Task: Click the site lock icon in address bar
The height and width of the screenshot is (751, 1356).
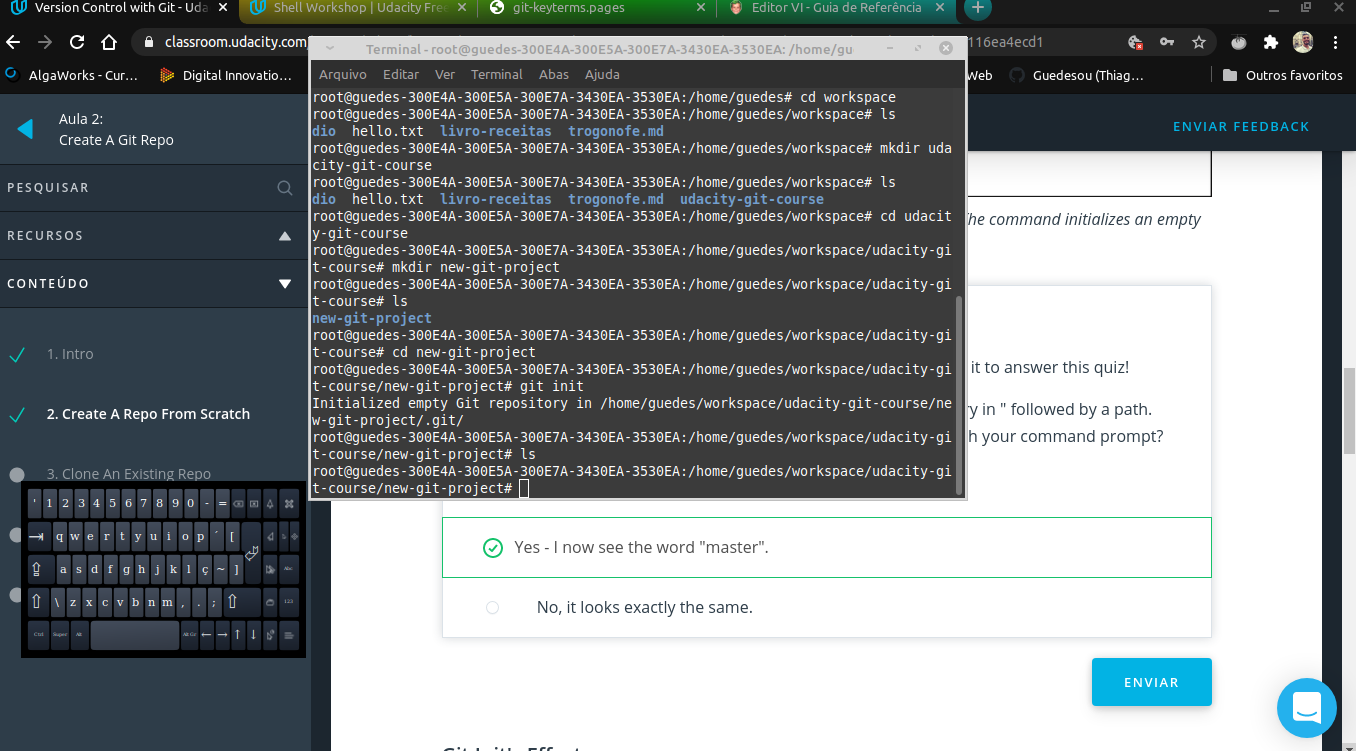Action: point(148,43)
